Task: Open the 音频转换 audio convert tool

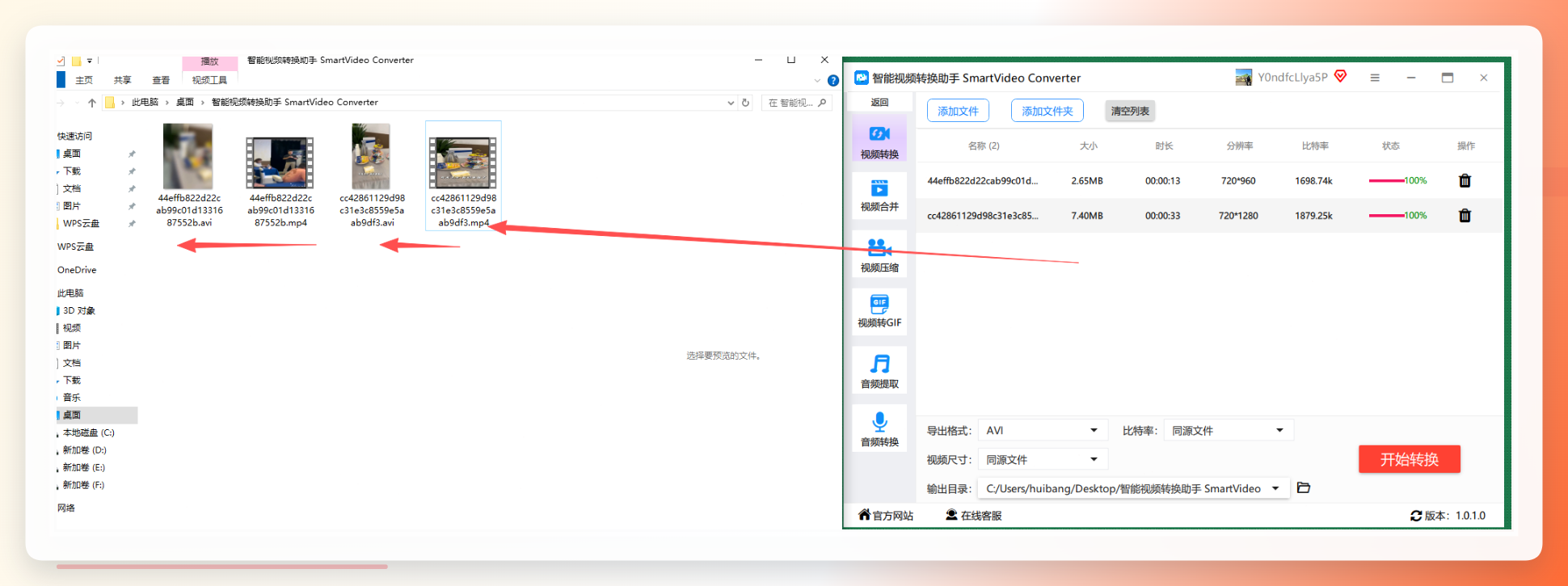Action: [879, 428]
